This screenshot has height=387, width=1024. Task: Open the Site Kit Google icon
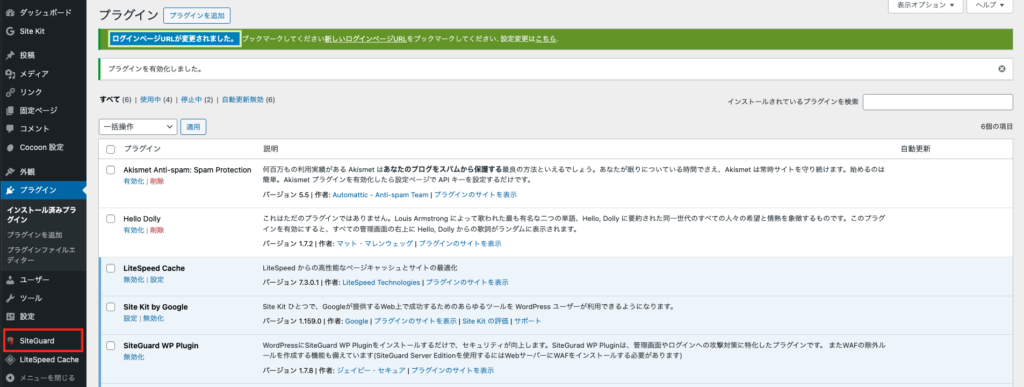point(10,31)
